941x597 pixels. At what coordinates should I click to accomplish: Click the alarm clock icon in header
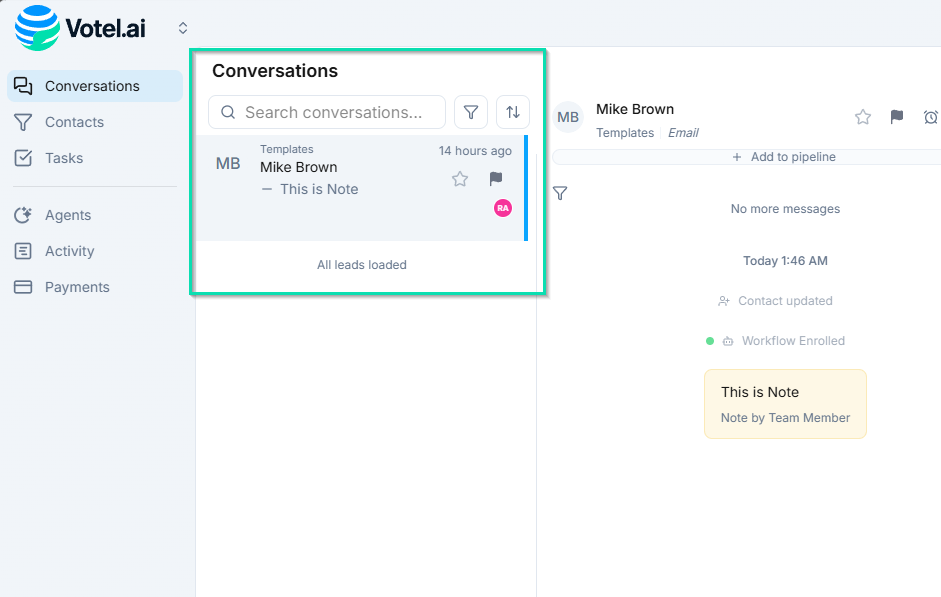click(x=931, y=117)
